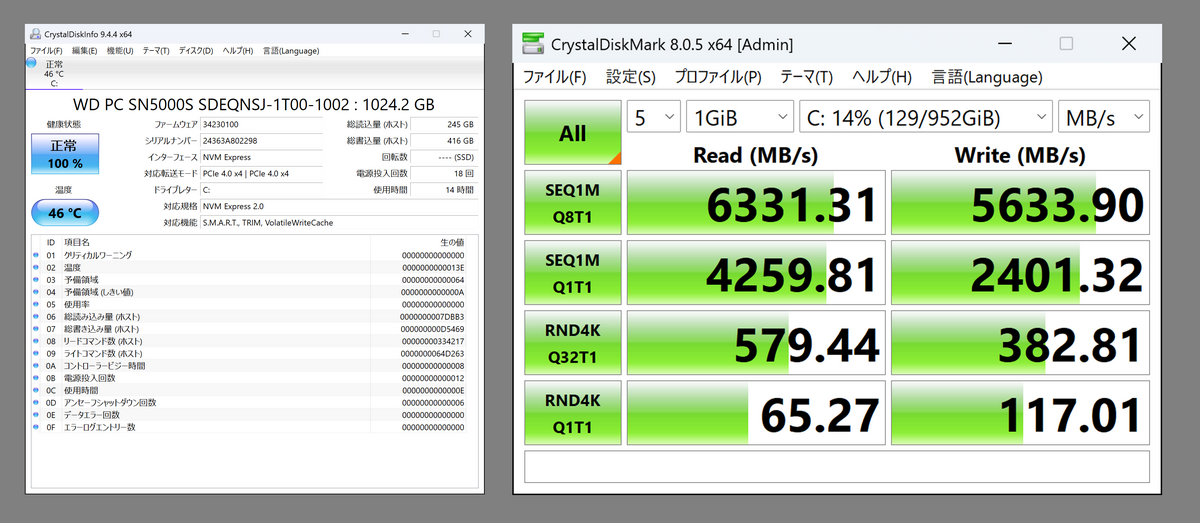1200x523 pixels.
Task: Click total host writes value 416 GB
Action: coord(443,141)
